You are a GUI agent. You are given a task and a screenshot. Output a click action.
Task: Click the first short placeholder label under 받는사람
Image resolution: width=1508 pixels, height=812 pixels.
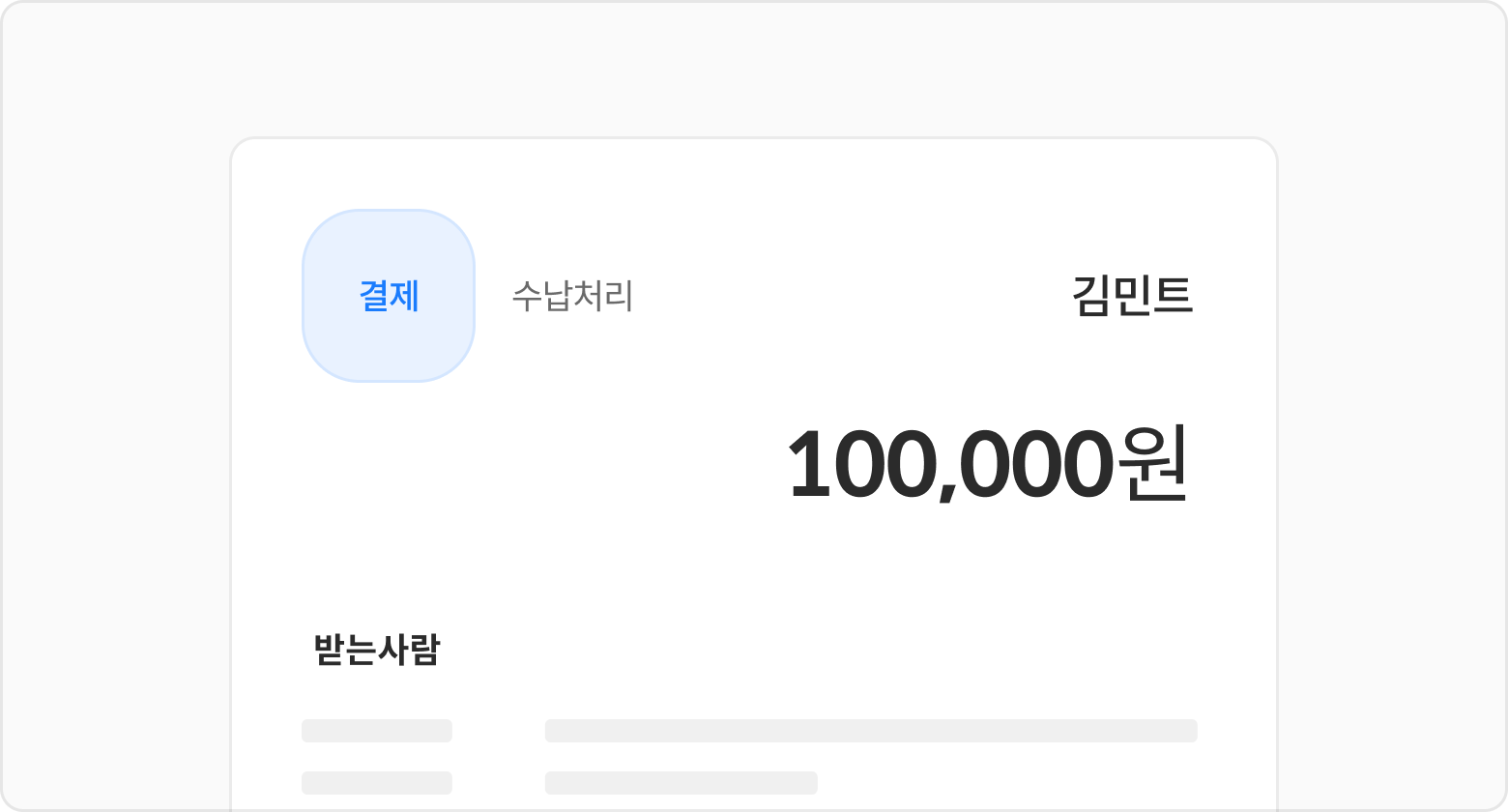377,731
